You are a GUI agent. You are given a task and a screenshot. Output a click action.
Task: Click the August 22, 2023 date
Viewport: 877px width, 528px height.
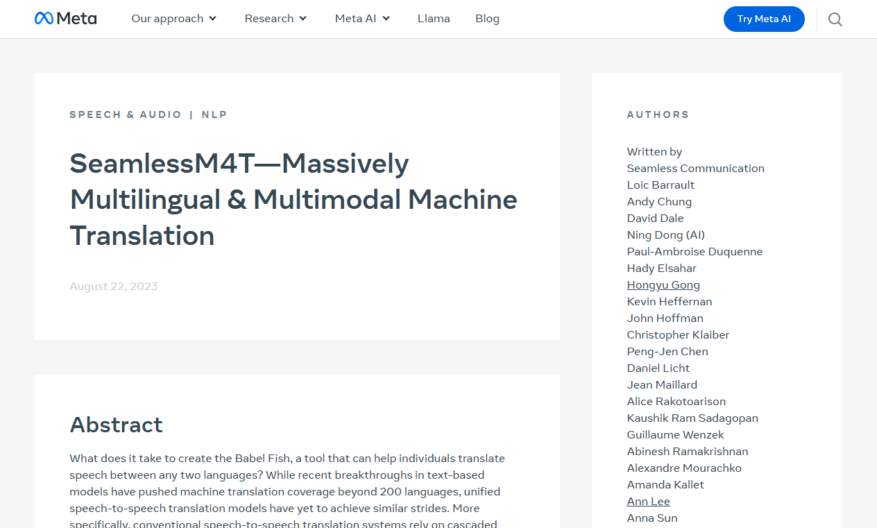tap(114, 286)
